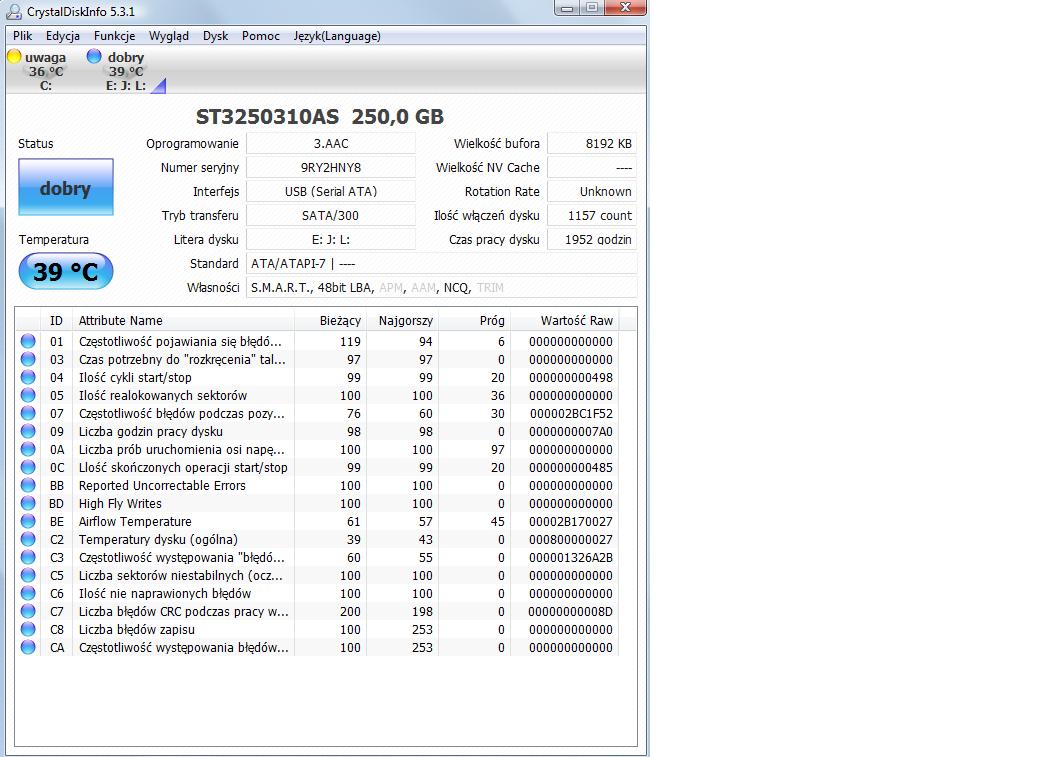Click the Rotation Rate field Unknown
Screen dimensions: 1039x757
592,192
